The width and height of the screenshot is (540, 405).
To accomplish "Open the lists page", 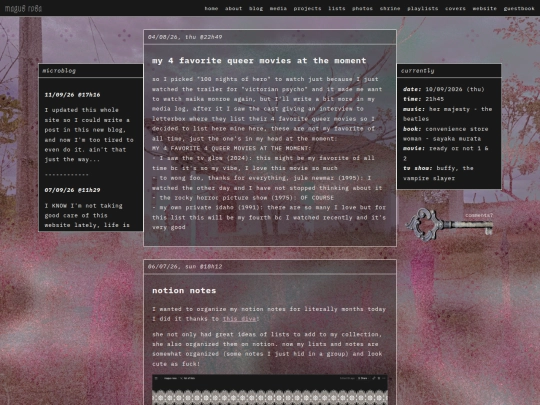I will (336, 8).
